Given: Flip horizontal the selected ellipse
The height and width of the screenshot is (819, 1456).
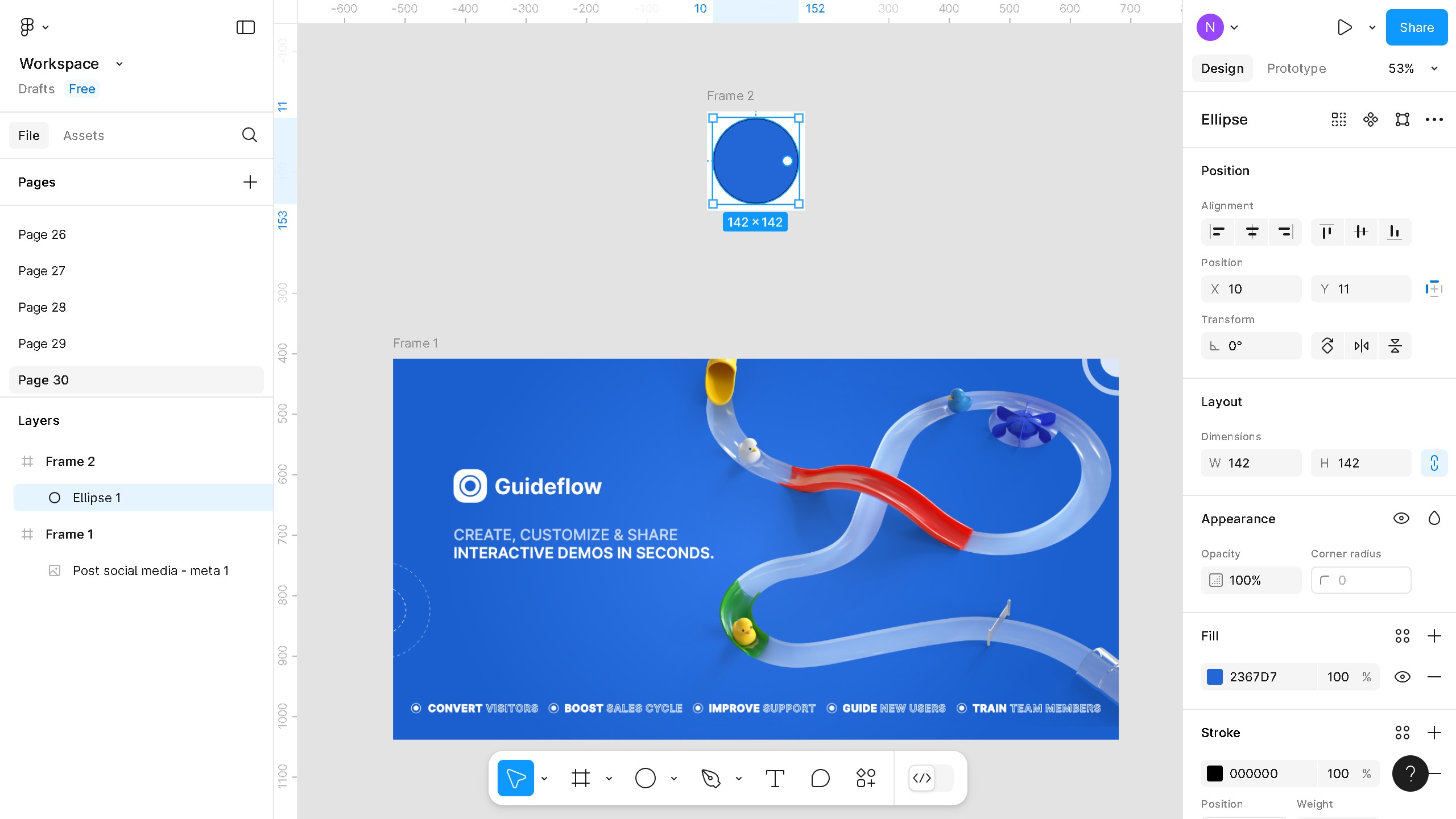Looking at the screenshot, I should (x=1361, y=346).
